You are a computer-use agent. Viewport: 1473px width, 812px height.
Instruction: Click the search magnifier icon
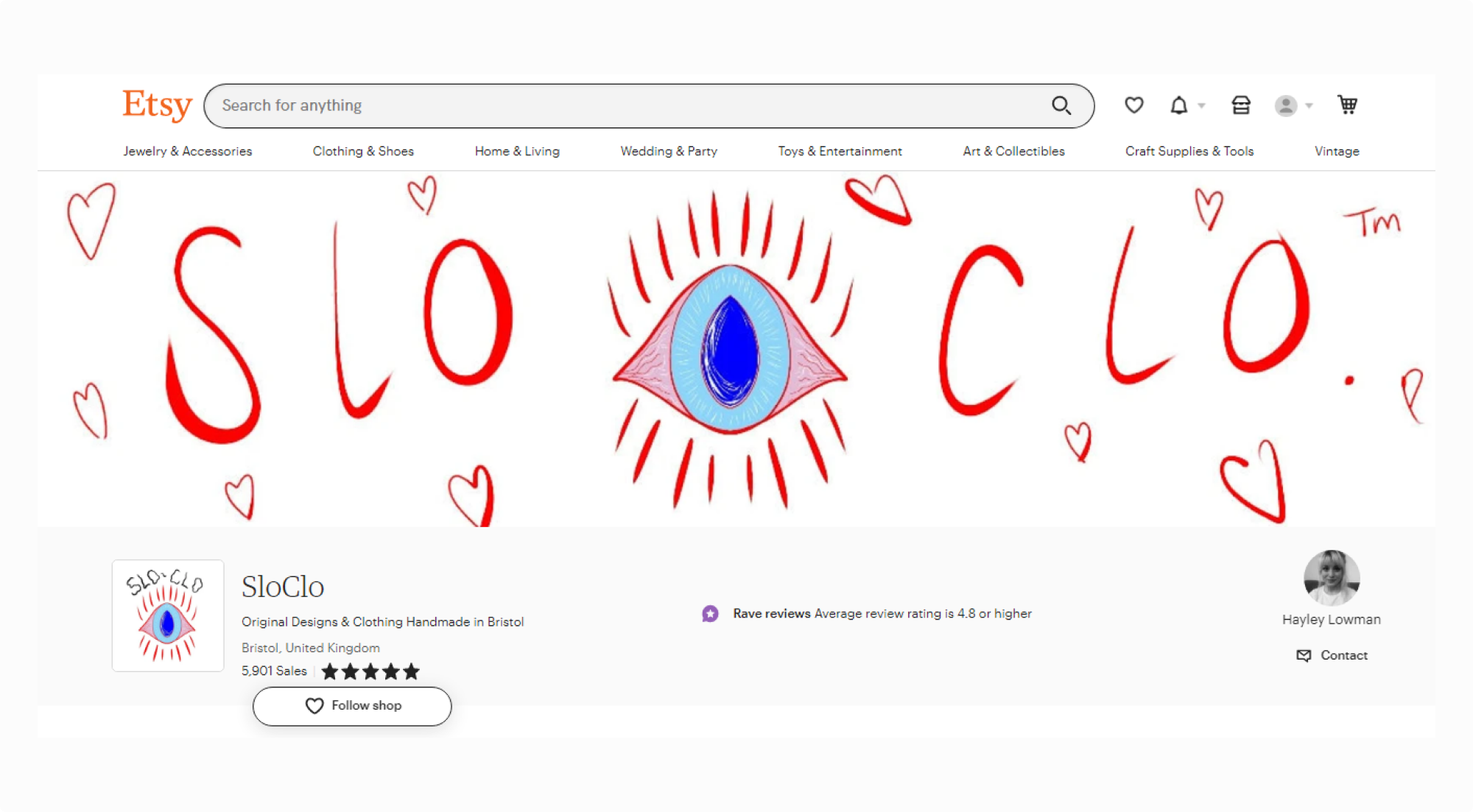(x=1061, y=106)
